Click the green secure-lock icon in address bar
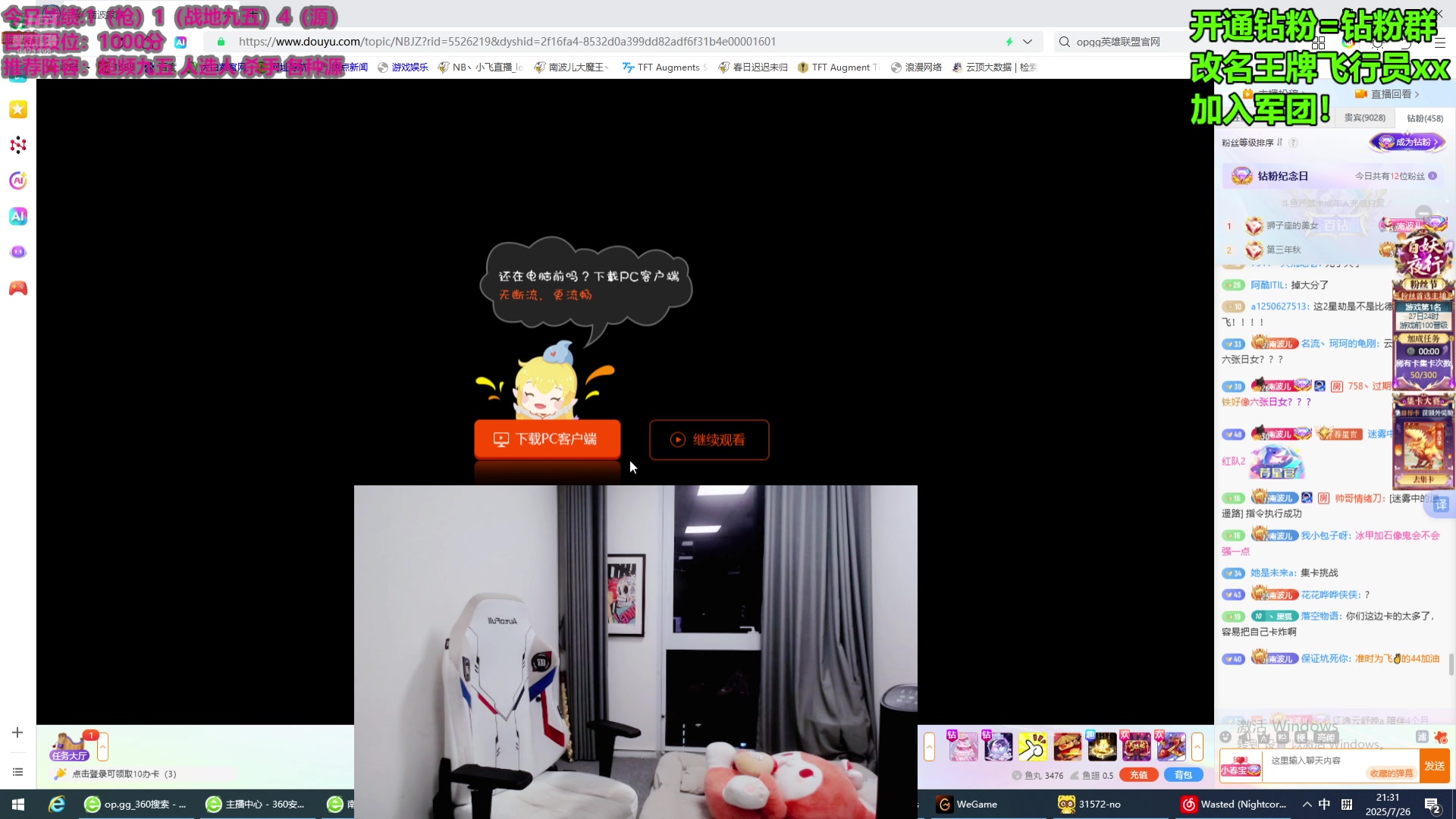Viewport: 1456px width, 819px height. pos(221,42)
